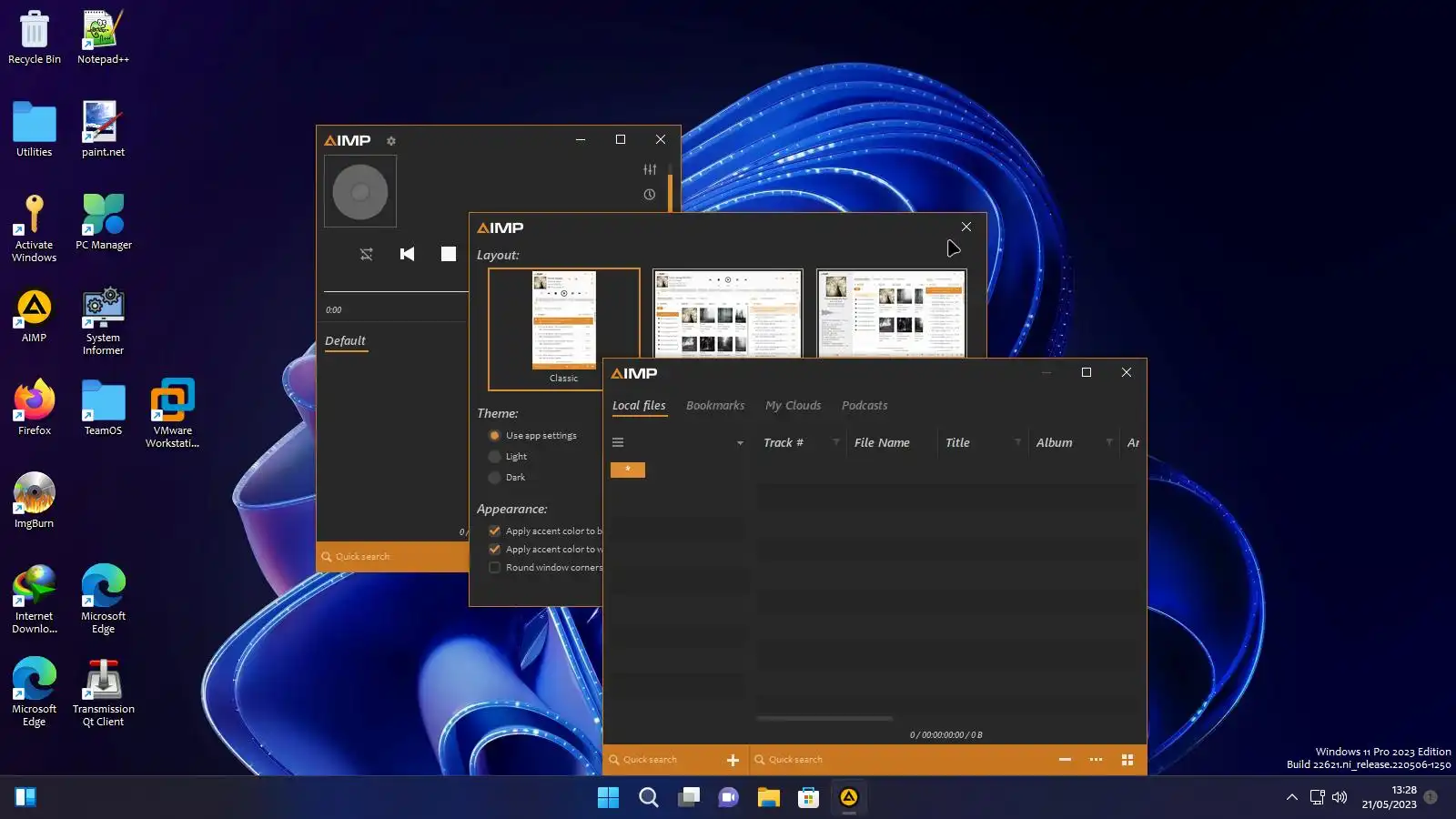Skip to previous track in the player
Image resolution: width=1456 pixels, height=819 pixels.
(x=408, y=254)
